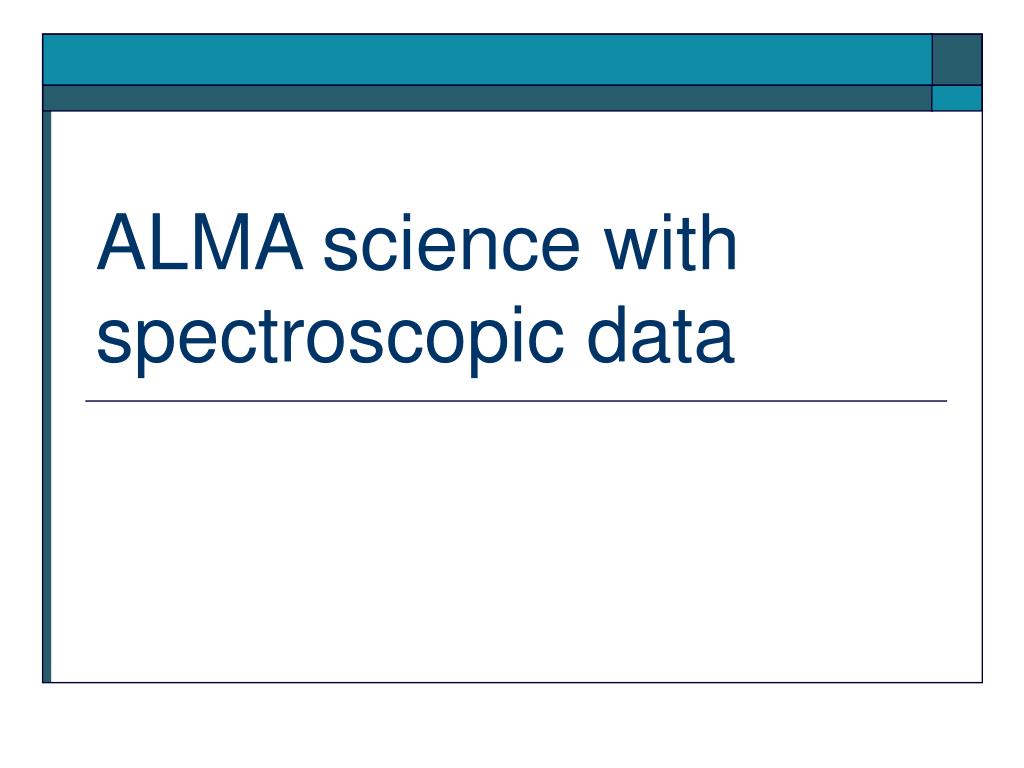Screen dimensions: 1024x768
Task: Select the word "spectroscopic" in the title
Action: pyautogui.click(x=330, y=340)
